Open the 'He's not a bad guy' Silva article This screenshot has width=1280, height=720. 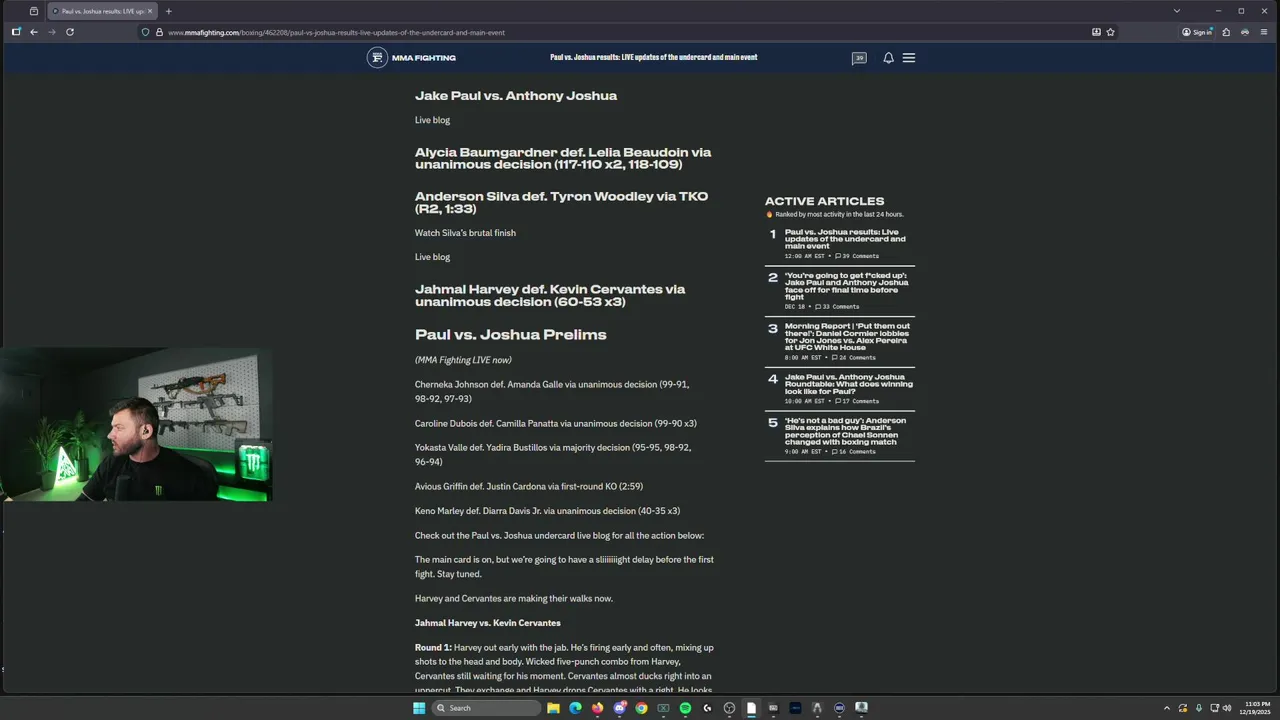tap(845, 431)
